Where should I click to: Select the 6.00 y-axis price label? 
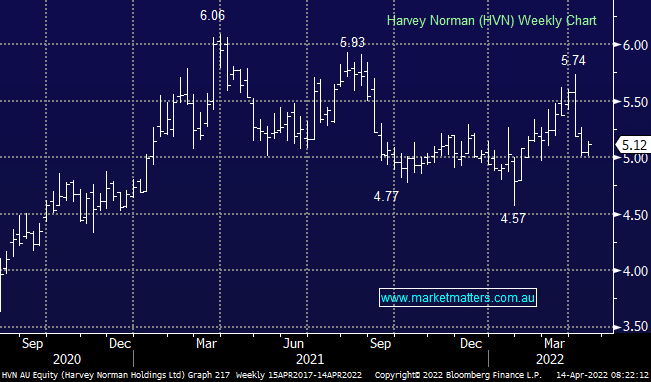point(635,45)
